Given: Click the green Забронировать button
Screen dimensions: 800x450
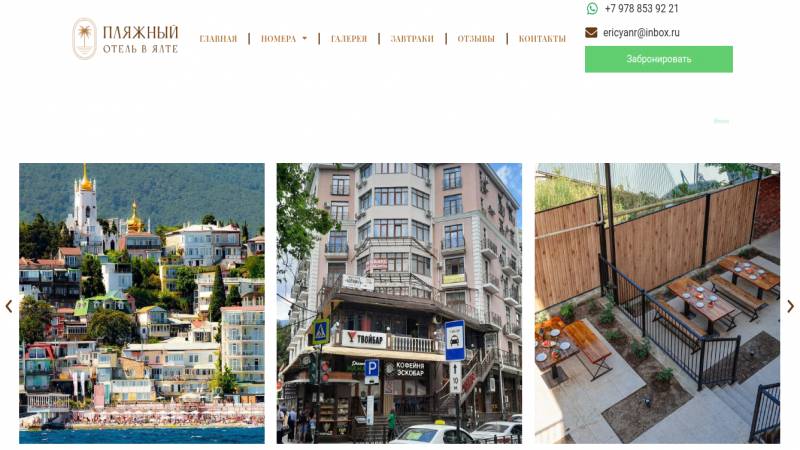Looking at the screenshot, I should pyautogui.click(x=659, y=59).
